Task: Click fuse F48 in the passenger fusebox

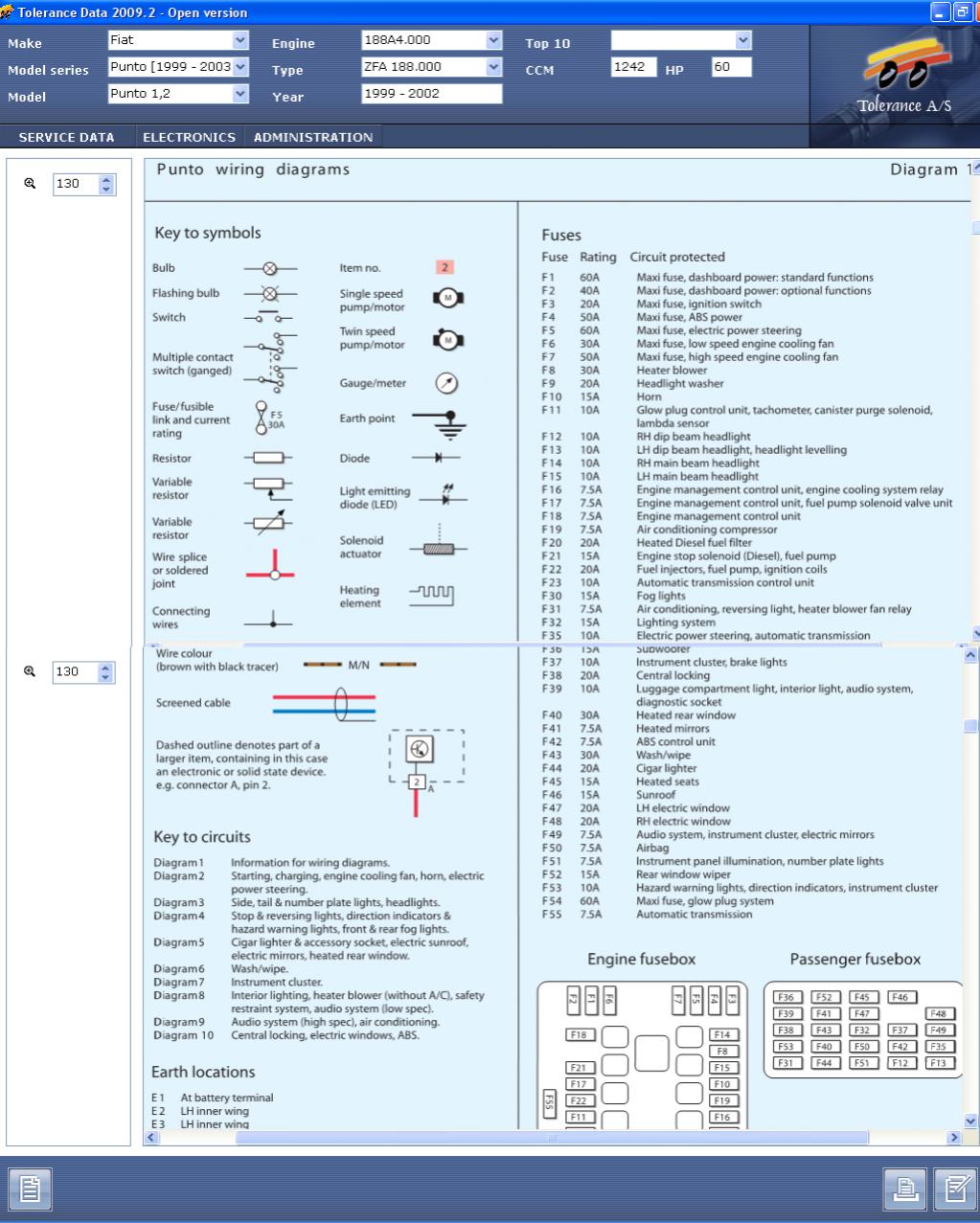Action: (x=939, y=1014)
